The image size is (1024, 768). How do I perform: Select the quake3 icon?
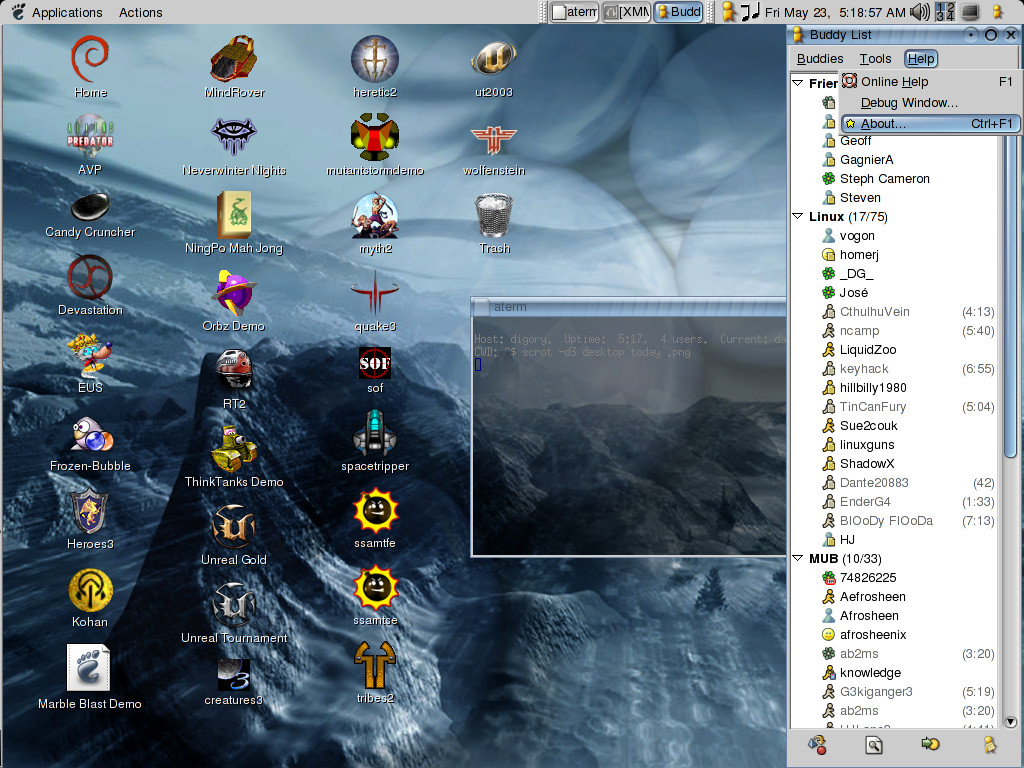[375, 293]
